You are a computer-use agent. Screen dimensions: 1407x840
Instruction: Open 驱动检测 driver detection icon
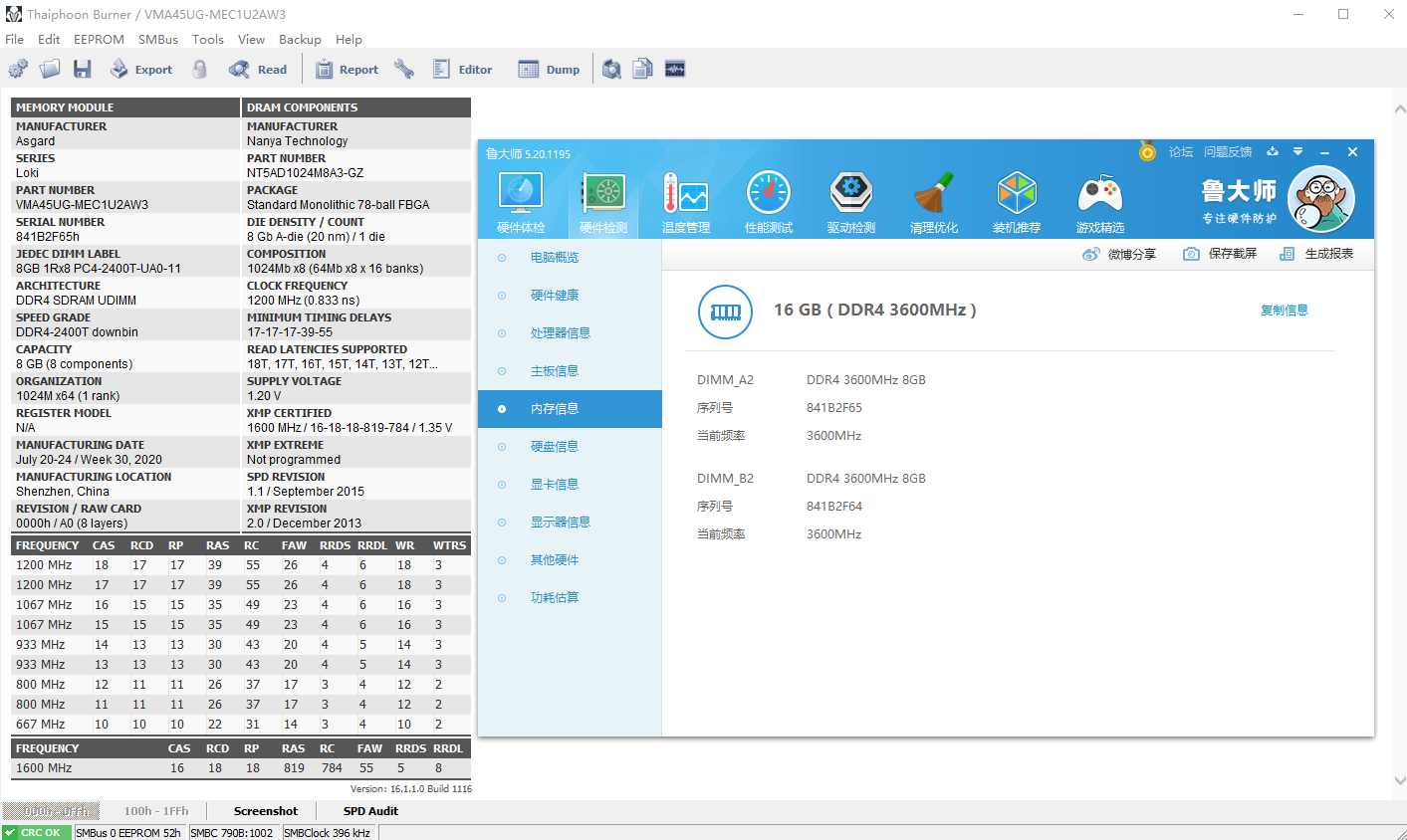(x=851, y=203)
